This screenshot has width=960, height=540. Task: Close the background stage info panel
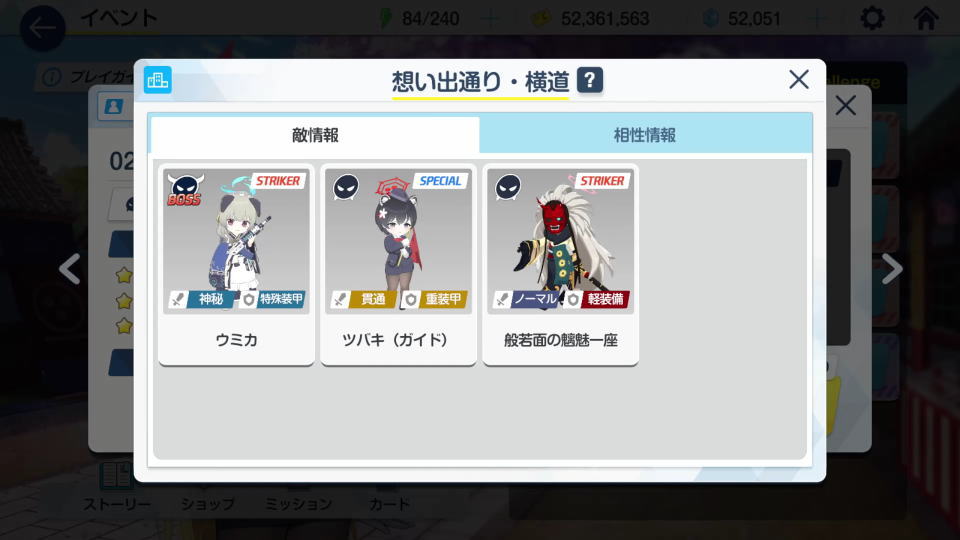point(846,106)
